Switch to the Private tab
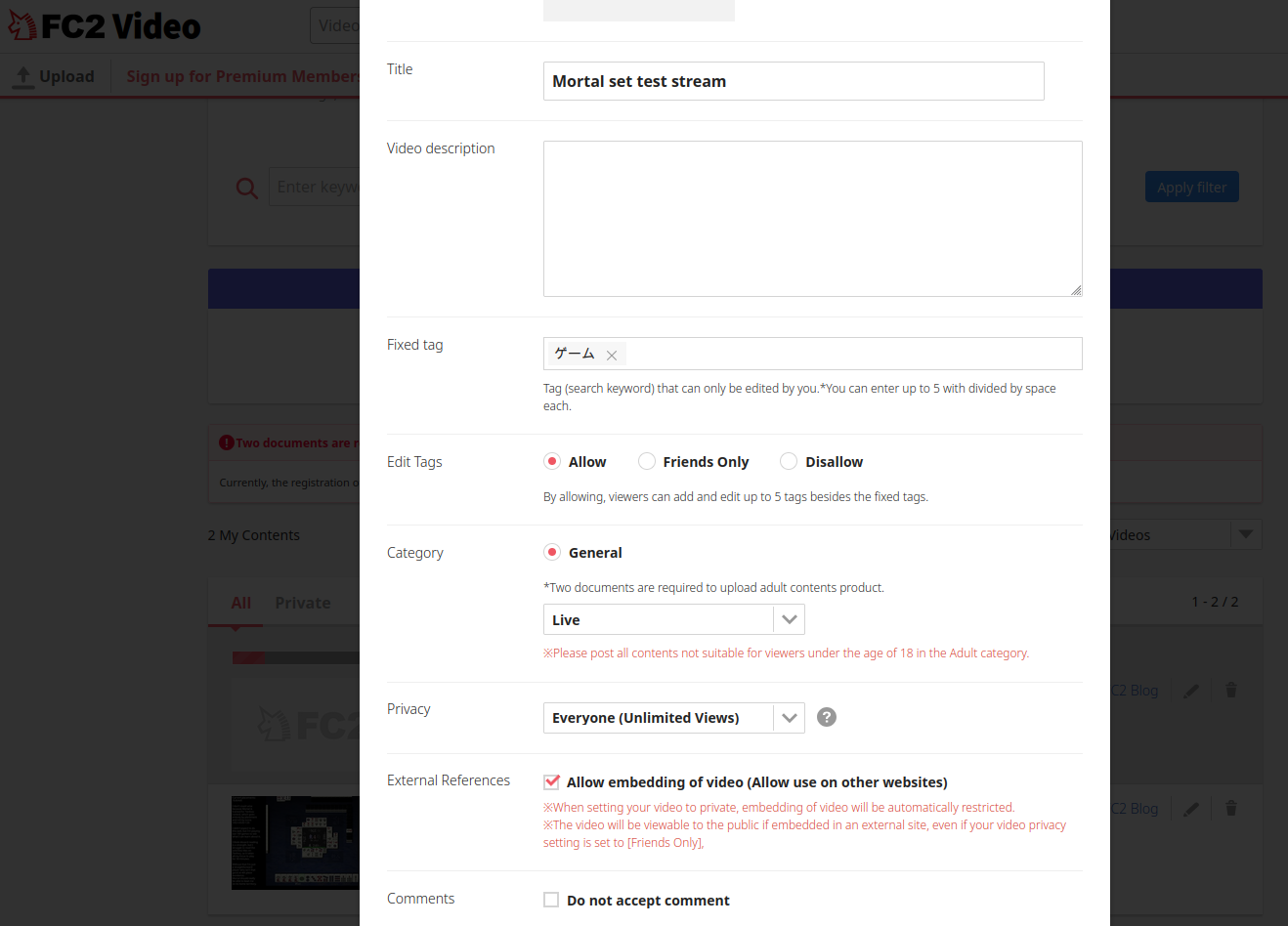This screenshot has width=1288, height=926. tap(303, 603)
